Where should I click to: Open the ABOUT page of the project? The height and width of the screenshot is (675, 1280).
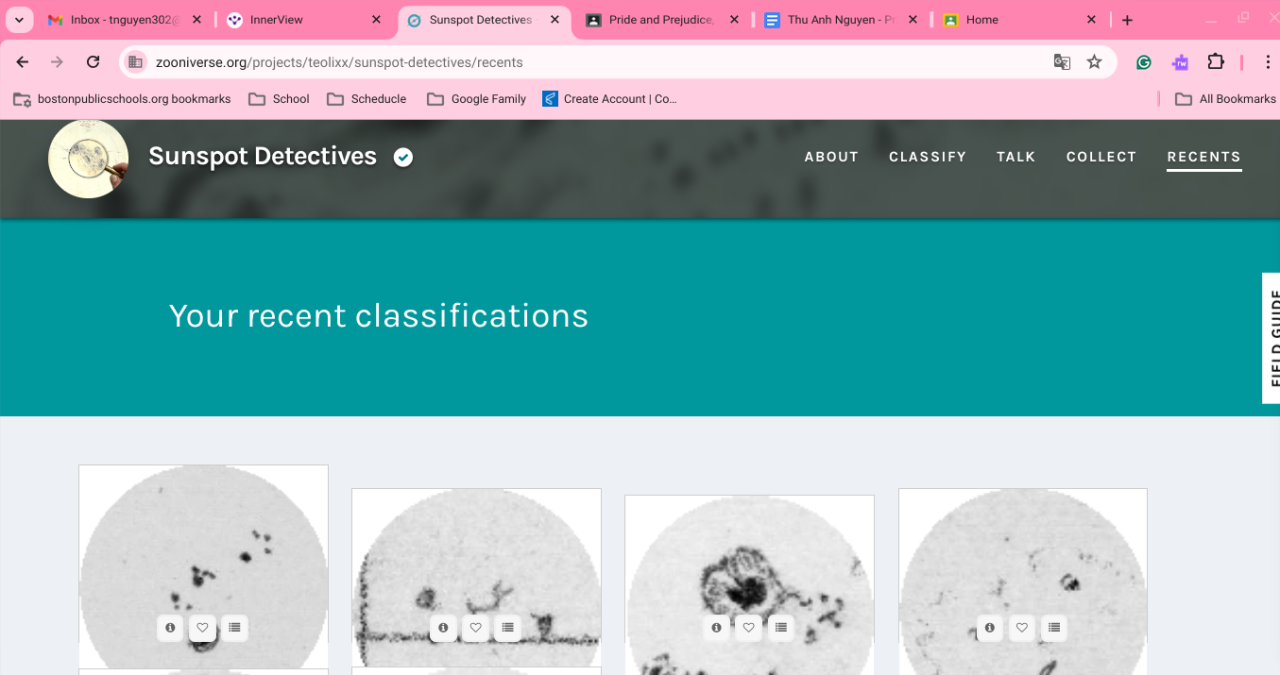point(831,157)
